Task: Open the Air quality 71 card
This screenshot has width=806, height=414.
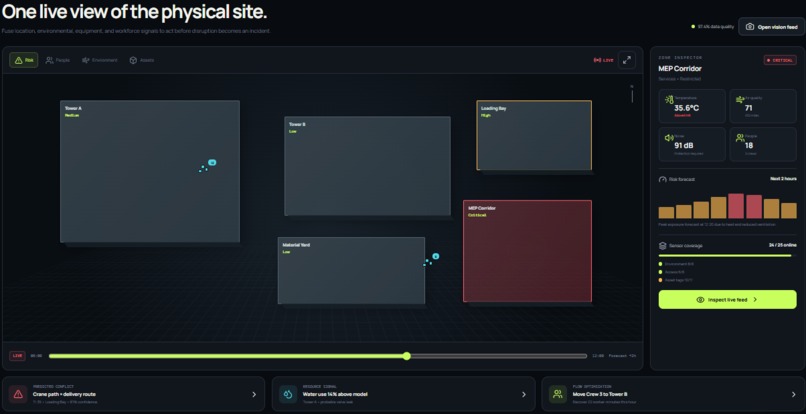Action: pyautogui.click(x=763, y=106)
